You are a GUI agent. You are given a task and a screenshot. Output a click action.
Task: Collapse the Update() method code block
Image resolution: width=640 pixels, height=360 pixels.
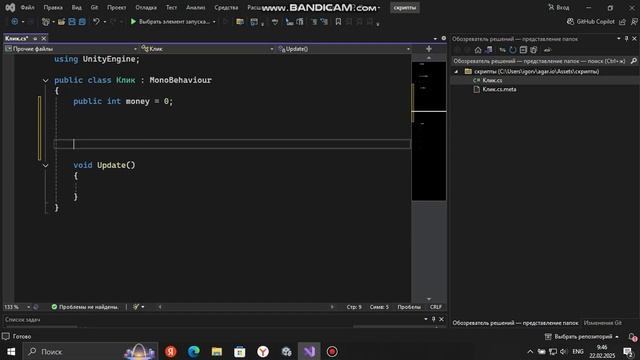[x=46, y=165]
